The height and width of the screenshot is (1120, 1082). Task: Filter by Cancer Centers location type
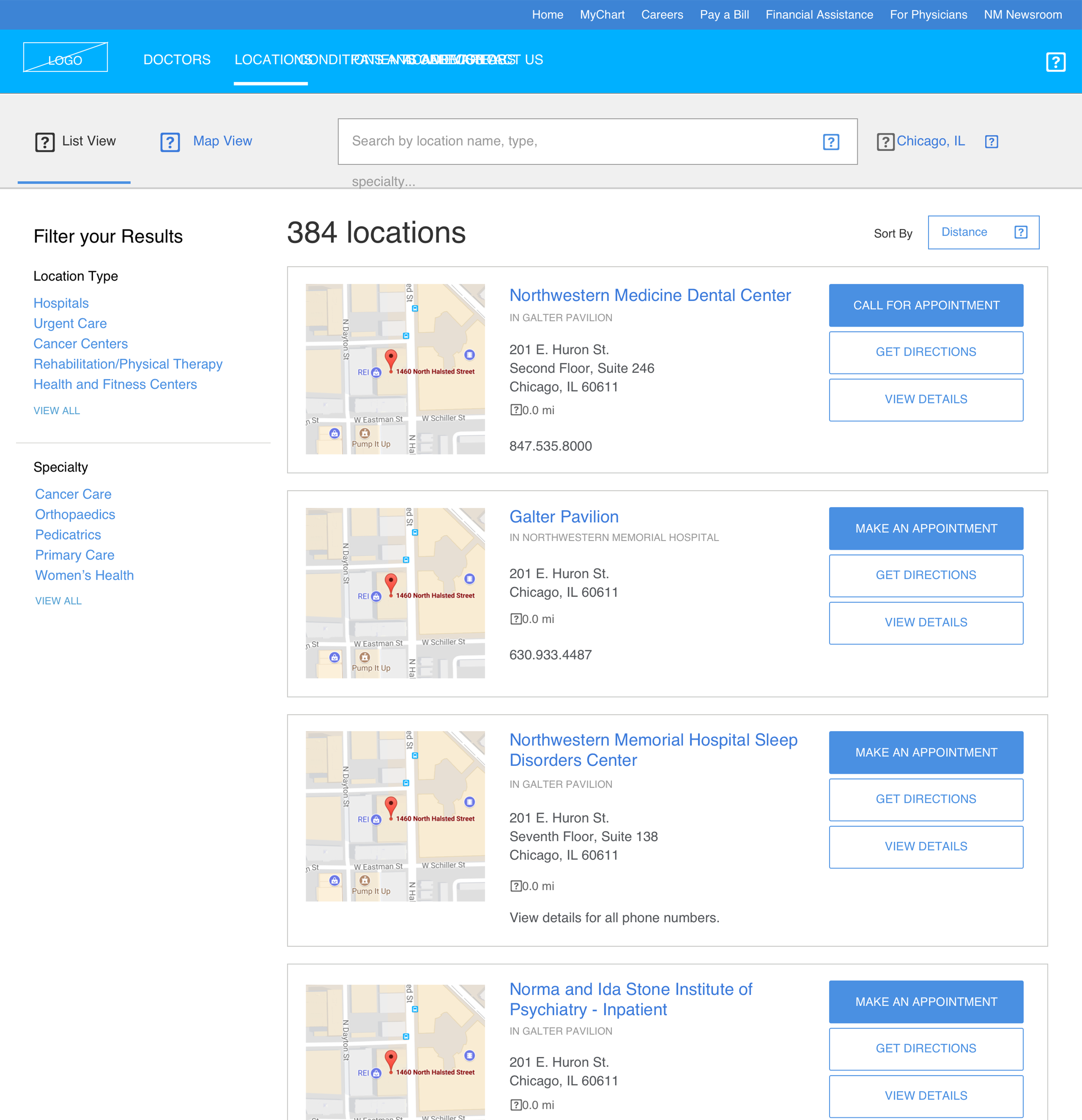81,343
